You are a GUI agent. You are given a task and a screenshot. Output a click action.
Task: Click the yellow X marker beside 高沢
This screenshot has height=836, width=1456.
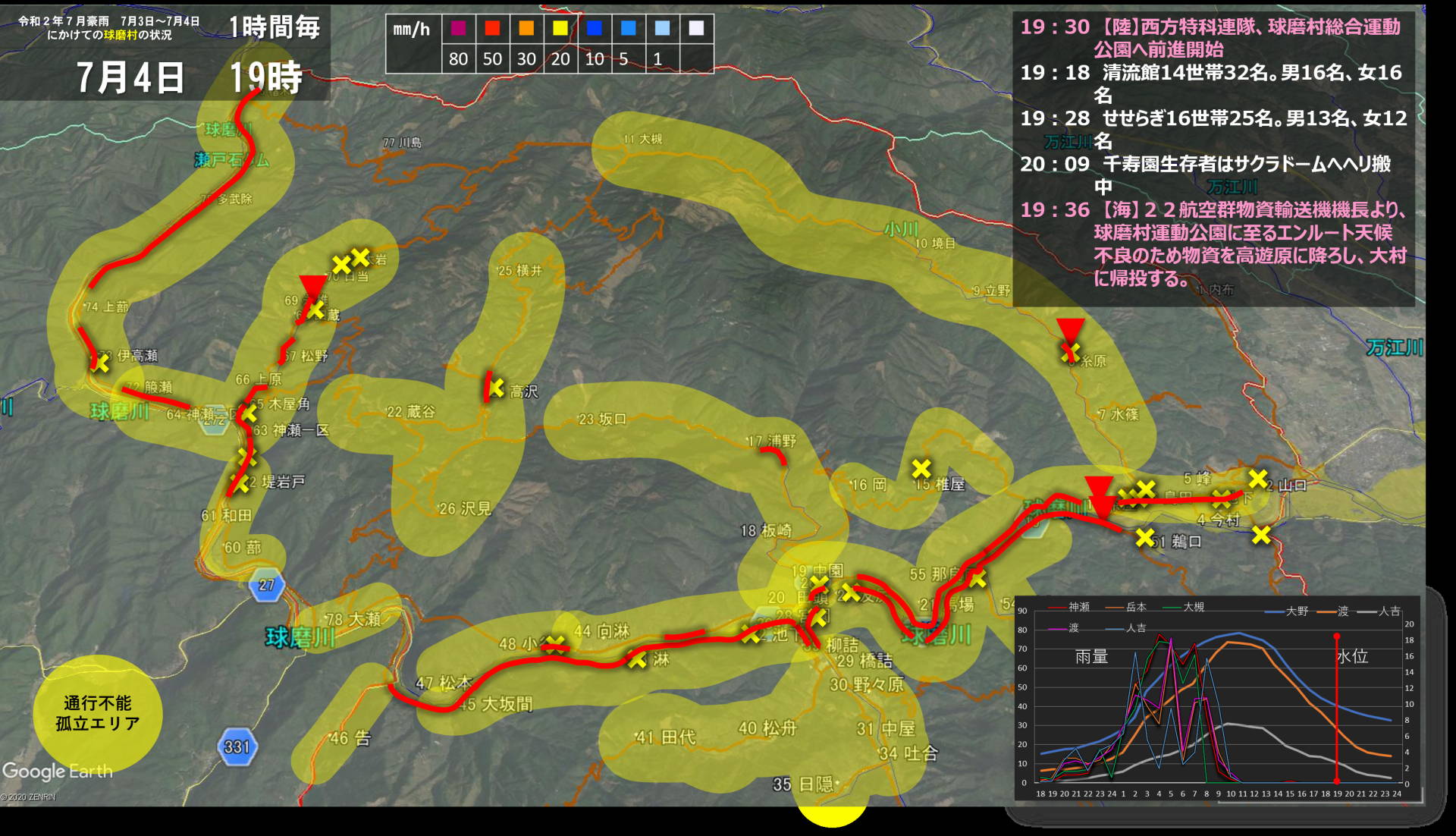coord(496,388)
